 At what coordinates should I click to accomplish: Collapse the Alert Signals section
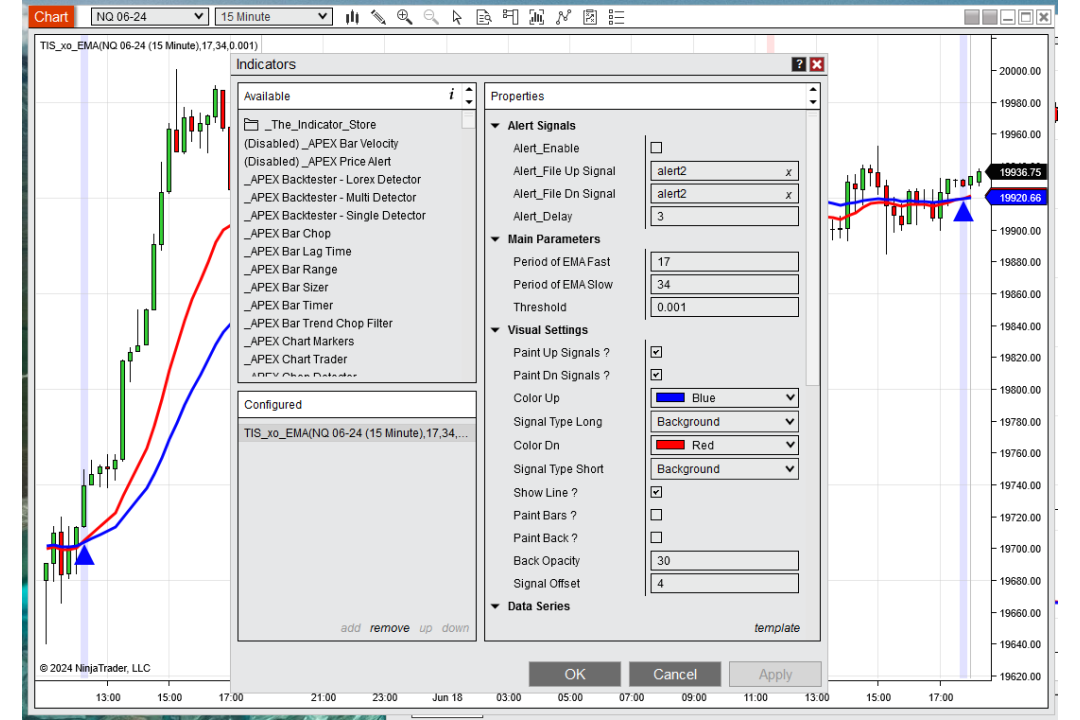[495, 125]
